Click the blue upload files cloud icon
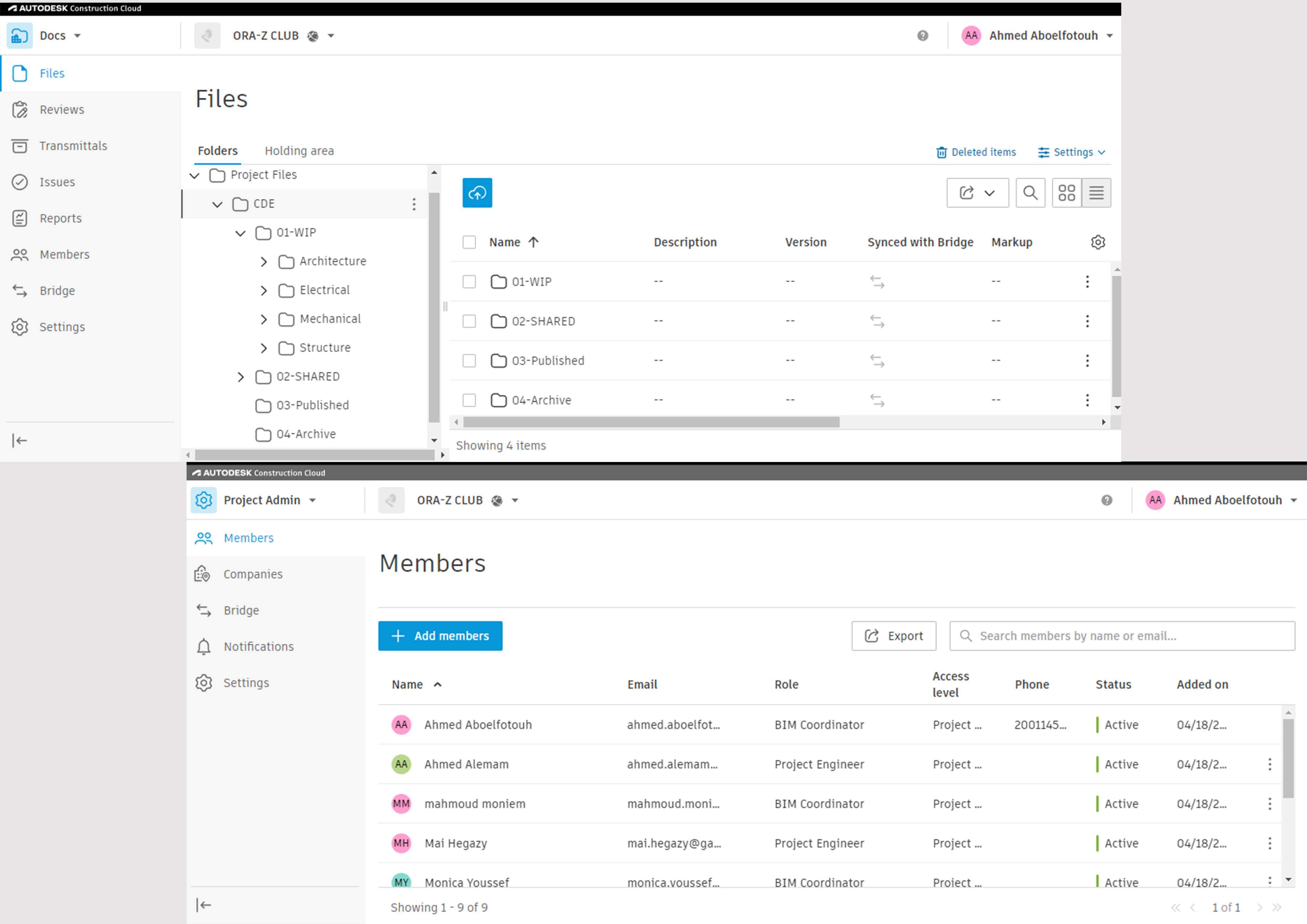The height and width of the screenshot is (924, 1307). [477, 193]
